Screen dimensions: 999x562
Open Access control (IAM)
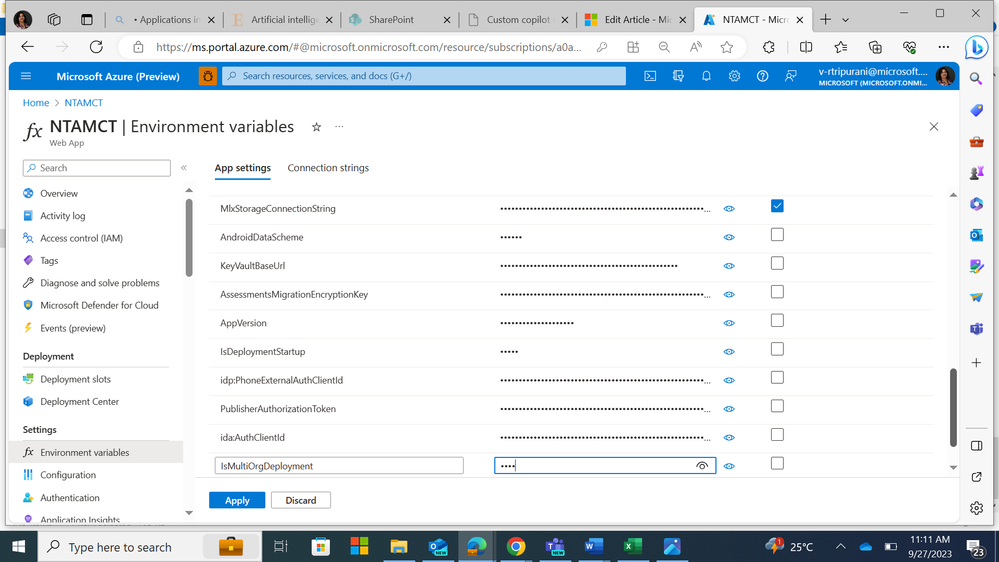[81, 238]
